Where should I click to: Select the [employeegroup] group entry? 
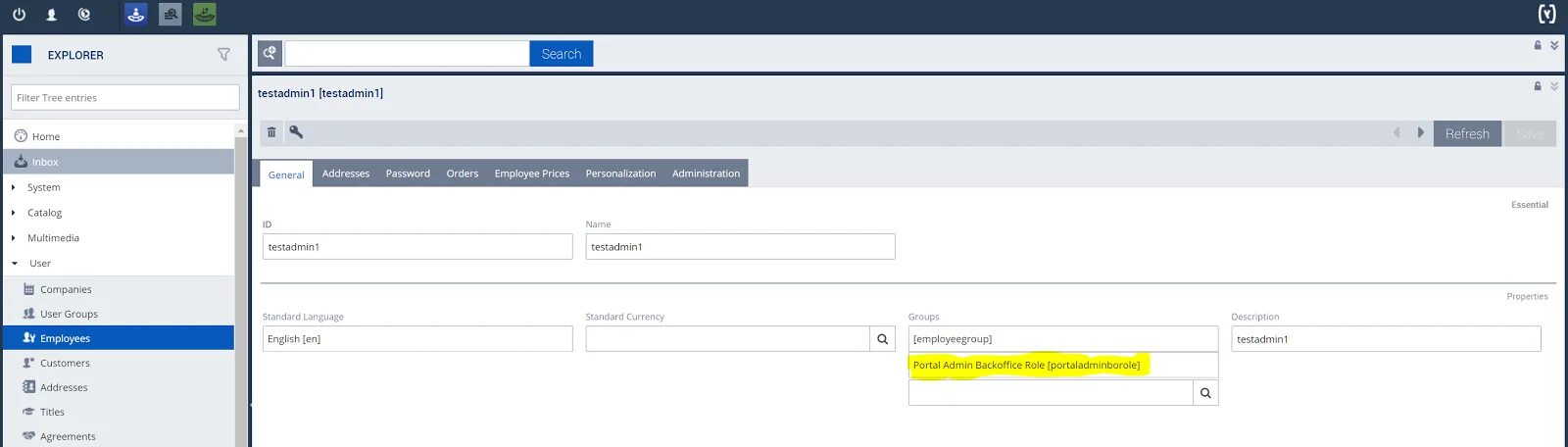1063,339
